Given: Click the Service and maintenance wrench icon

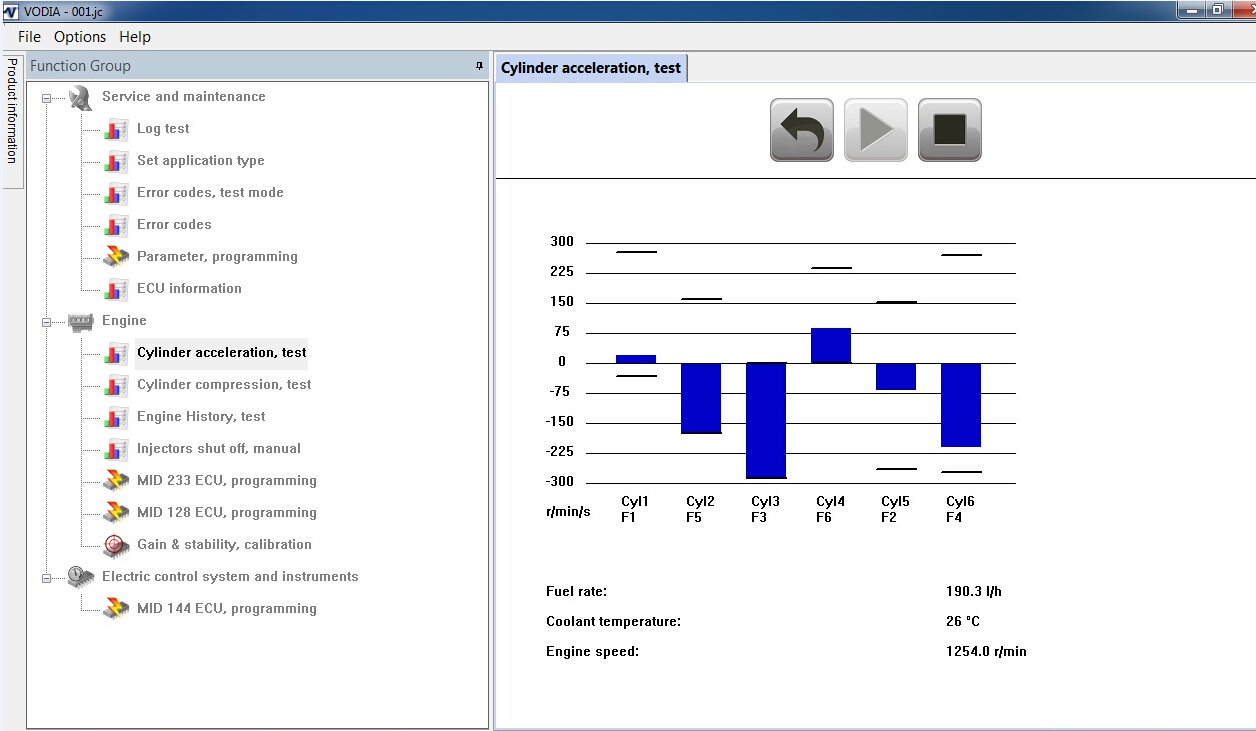Looking at the screenshot, I should pos(80,97).
